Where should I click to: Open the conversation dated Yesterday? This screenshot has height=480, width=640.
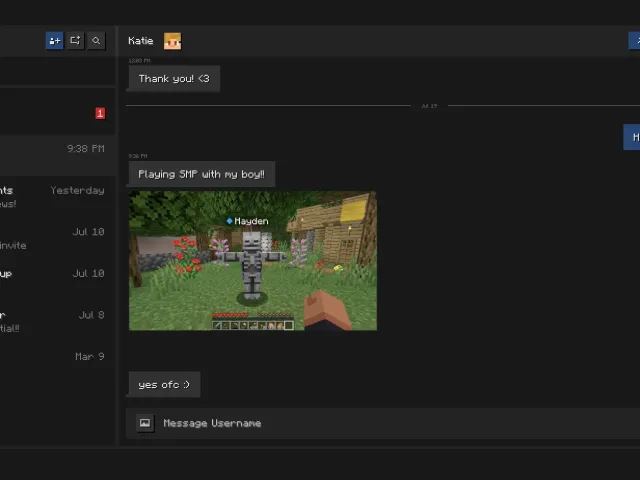pyautogui.click(x=58, y=197)
